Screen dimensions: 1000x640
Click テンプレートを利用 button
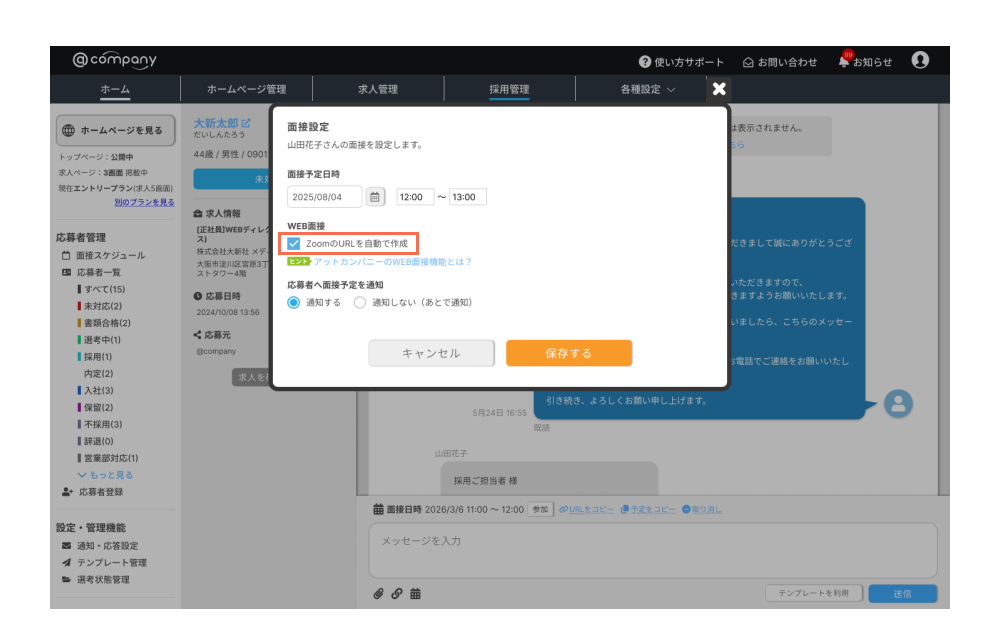814,593
